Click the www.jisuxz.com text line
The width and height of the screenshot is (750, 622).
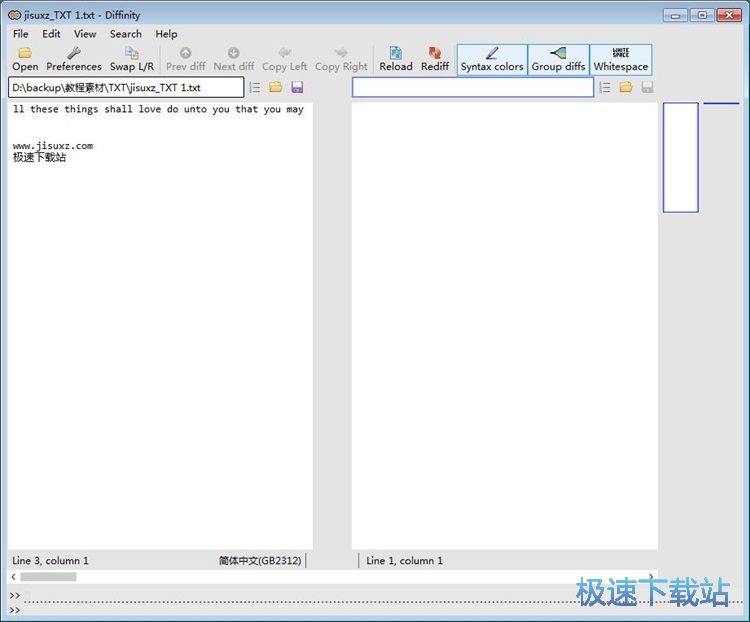(x=53, y=146)
